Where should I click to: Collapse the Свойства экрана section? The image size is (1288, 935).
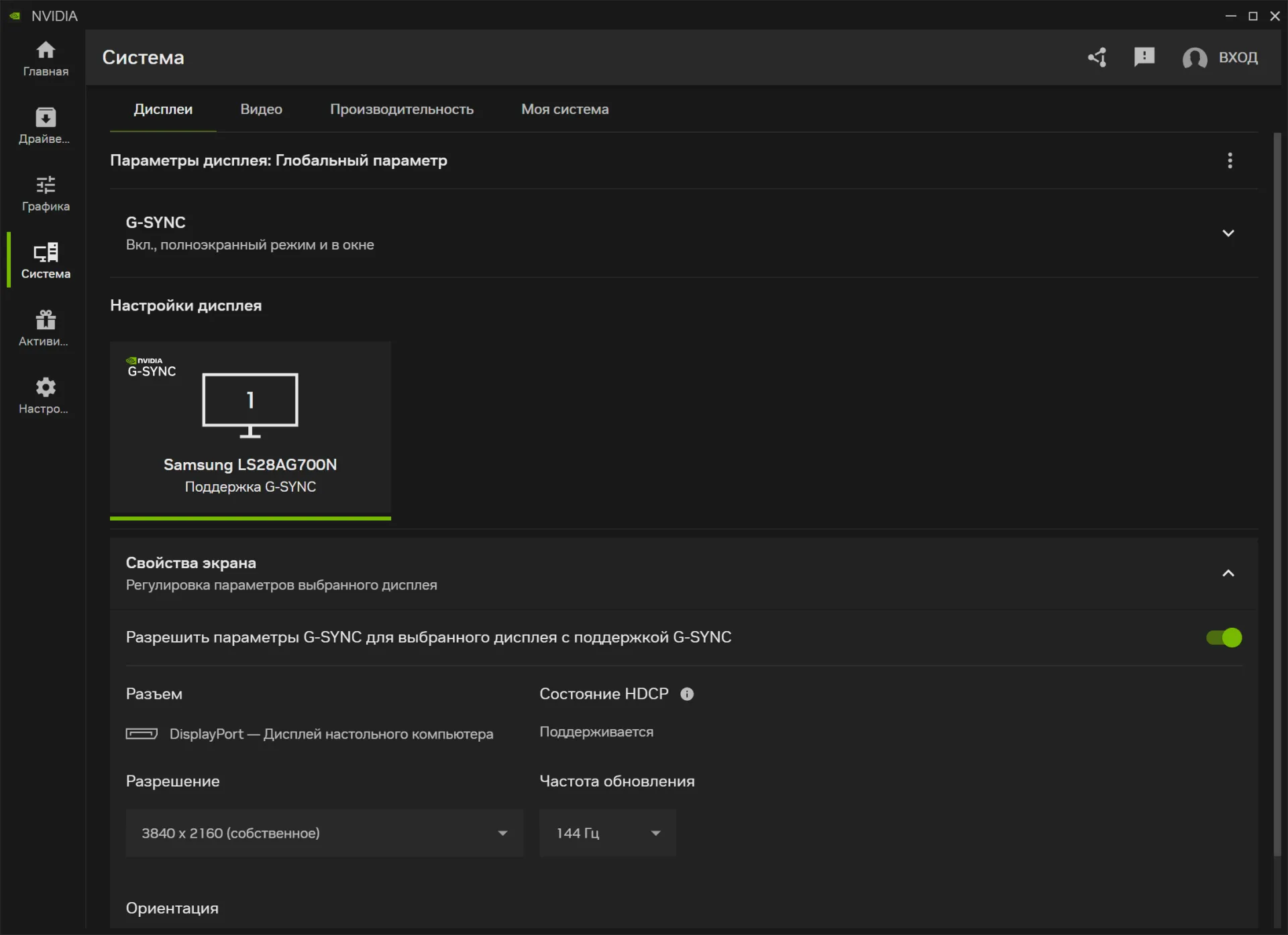point(1228,573)
